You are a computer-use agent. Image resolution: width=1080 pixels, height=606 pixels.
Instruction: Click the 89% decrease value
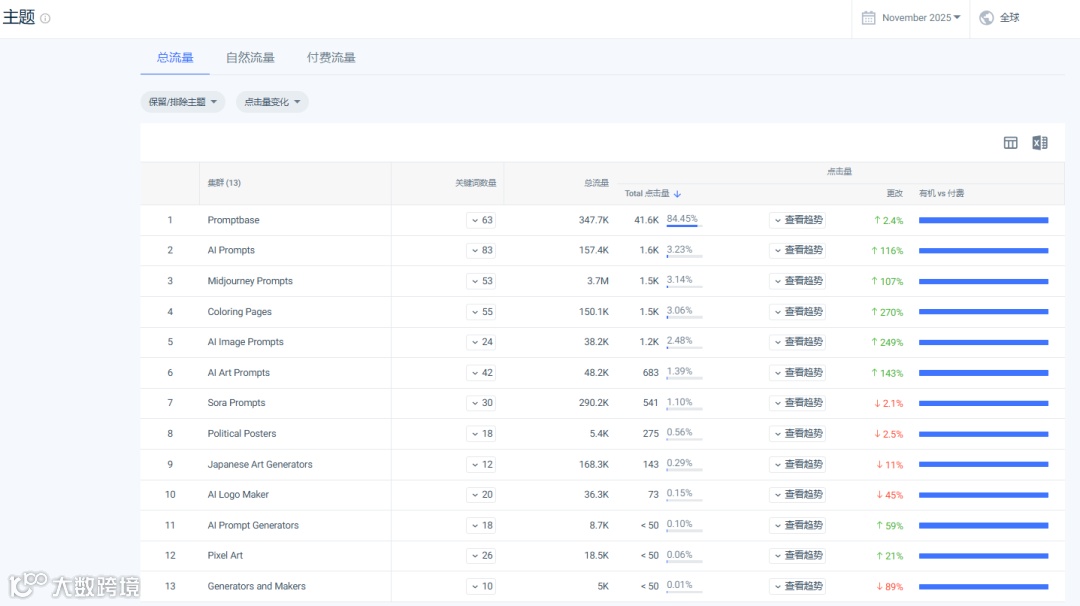point(889,587)
